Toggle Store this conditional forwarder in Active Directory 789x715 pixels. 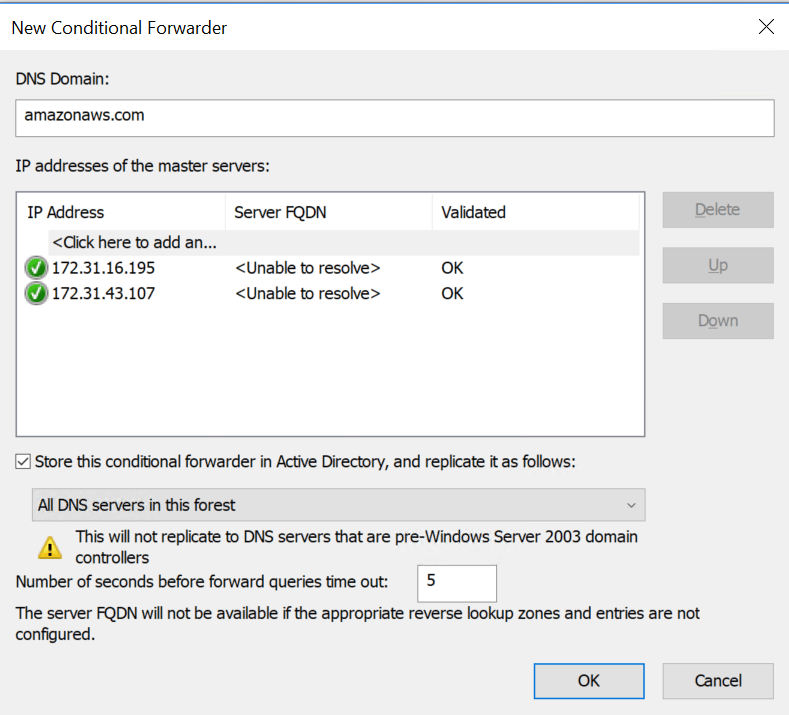23,461
